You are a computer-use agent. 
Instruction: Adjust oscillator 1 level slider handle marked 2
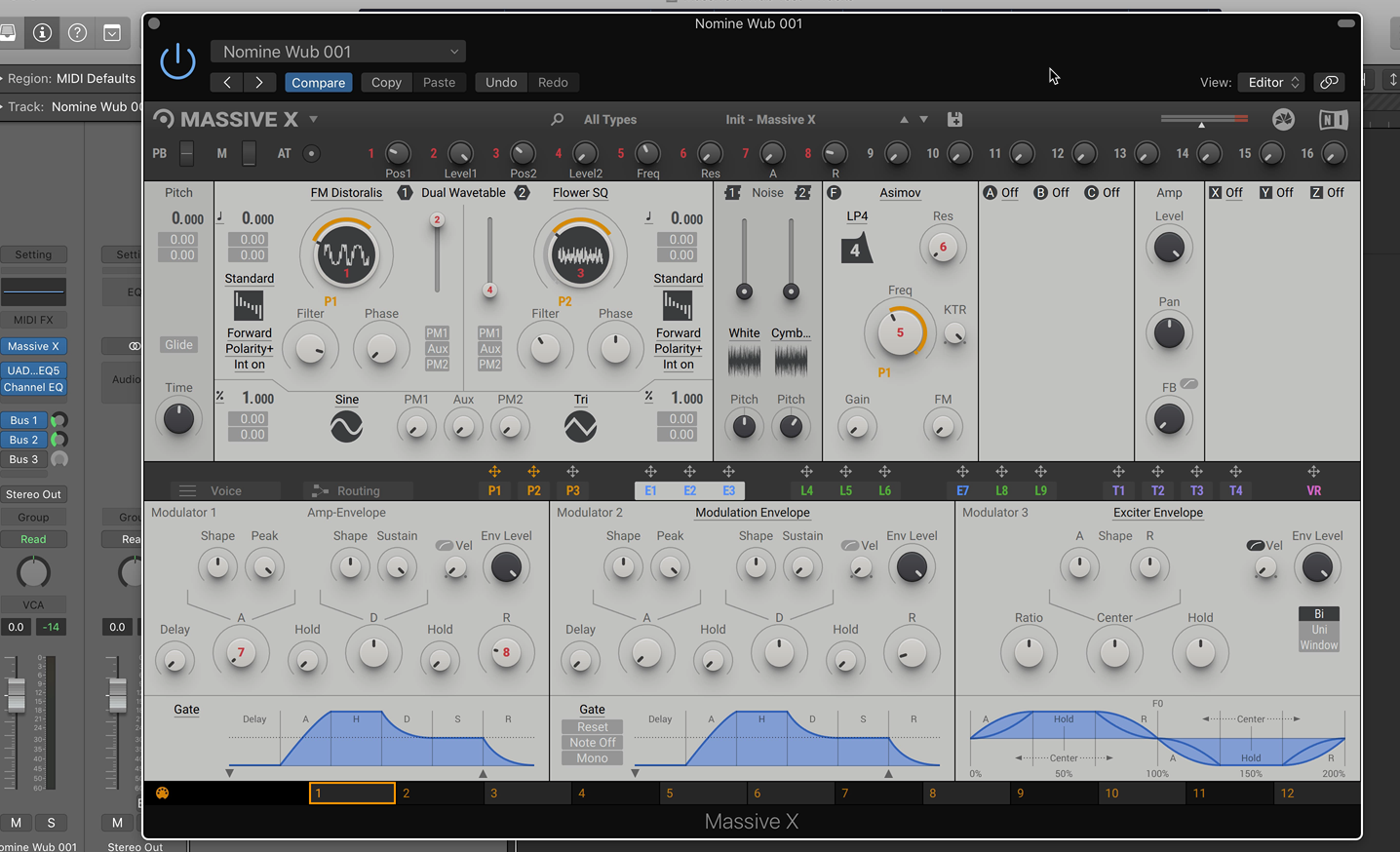[x=437, y=220]
